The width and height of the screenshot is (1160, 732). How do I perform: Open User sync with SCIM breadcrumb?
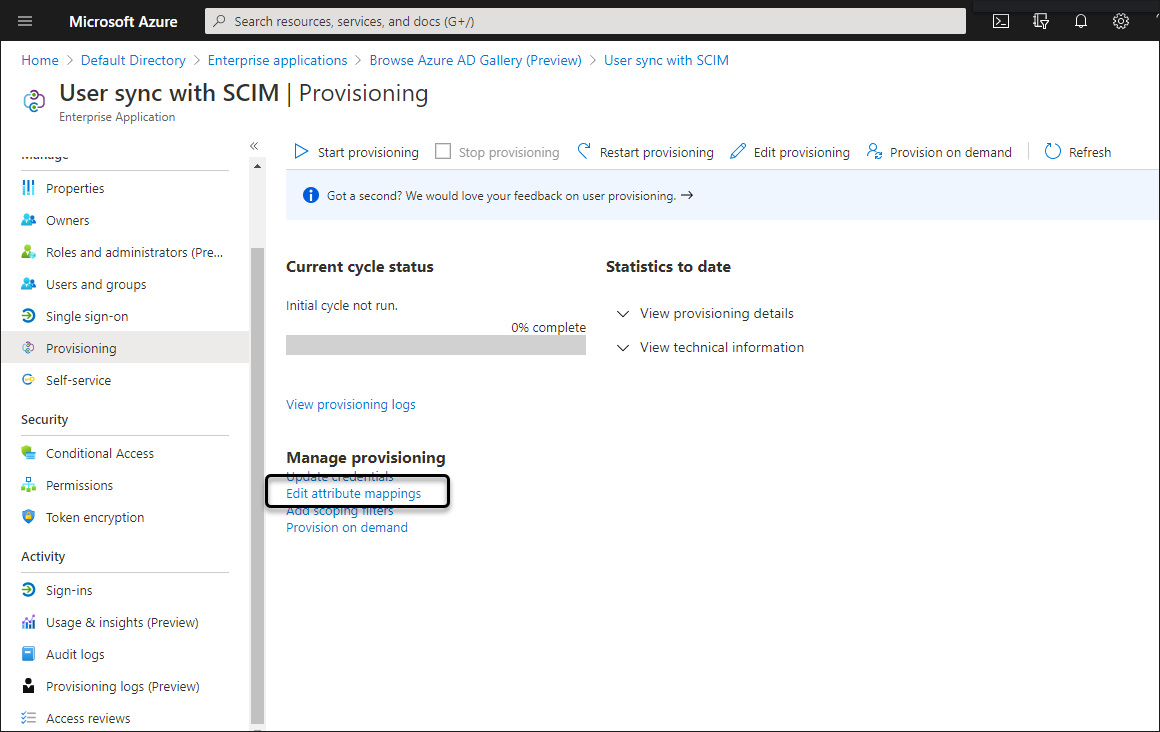[x=667, y=60]
